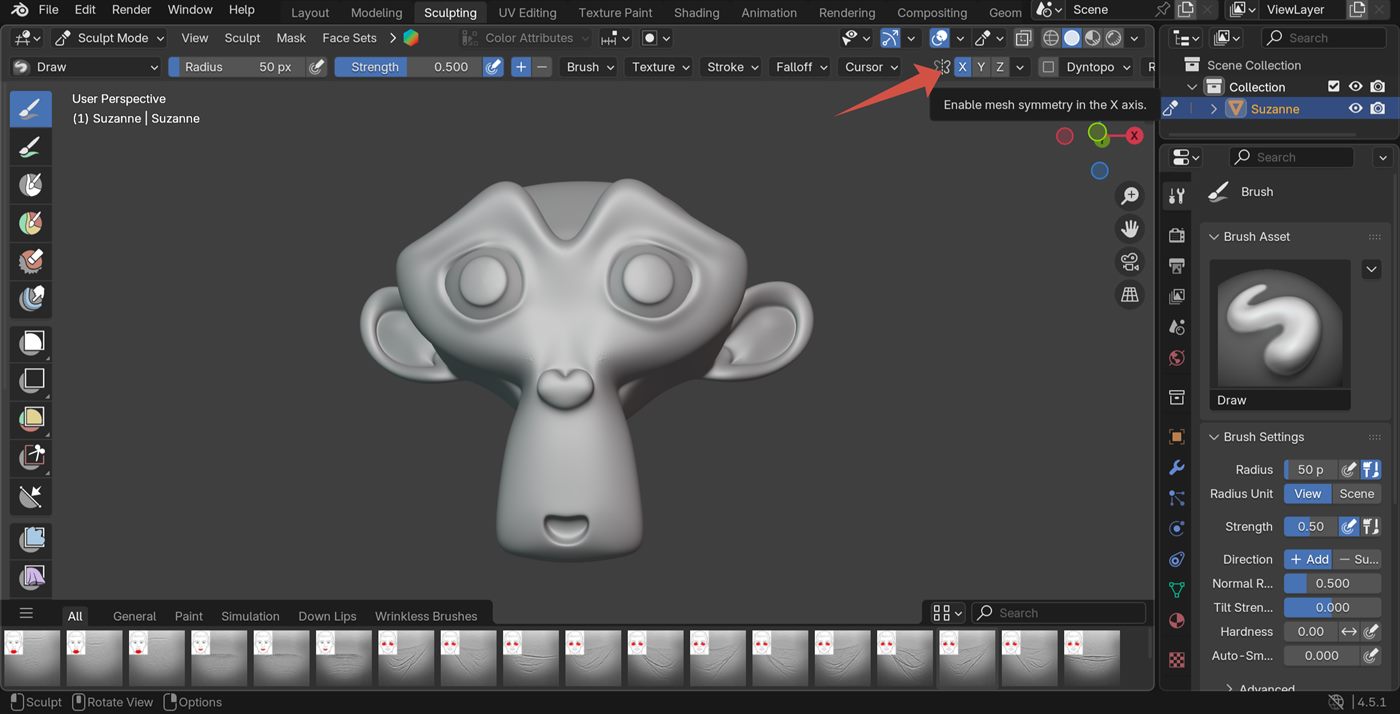Open the Sculpt Mode dropdown
The width and height of the screenshot is (1400, 714).
pos(108,38)
